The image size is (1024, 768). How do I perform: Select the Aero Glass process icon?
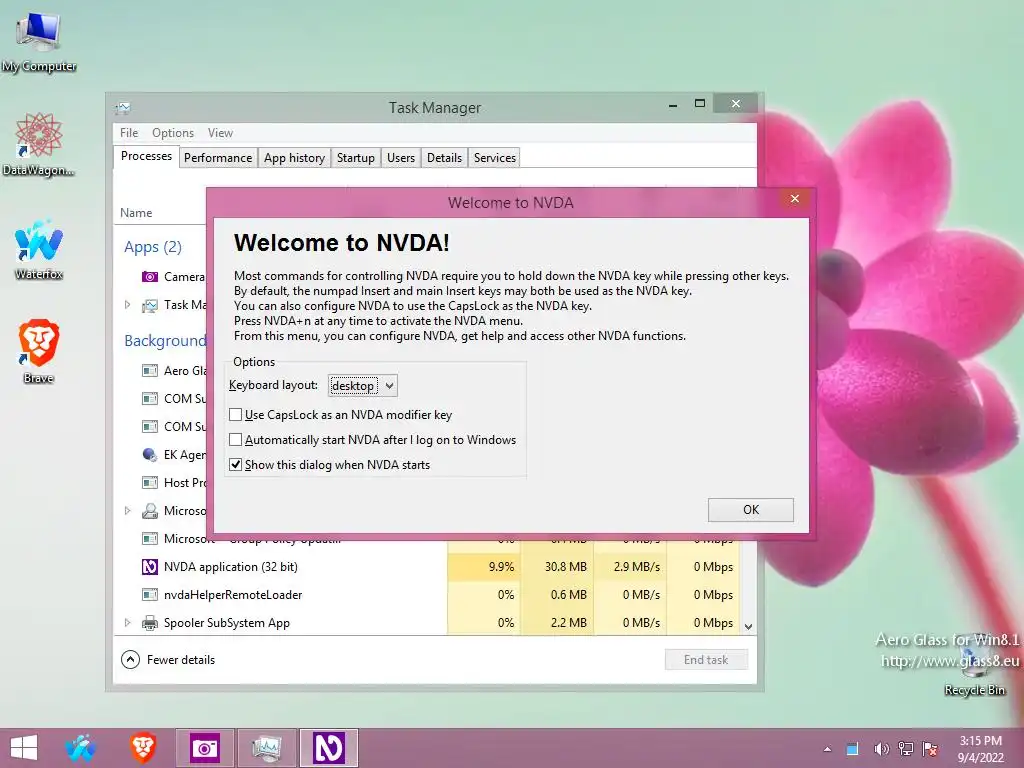[150, 371]
